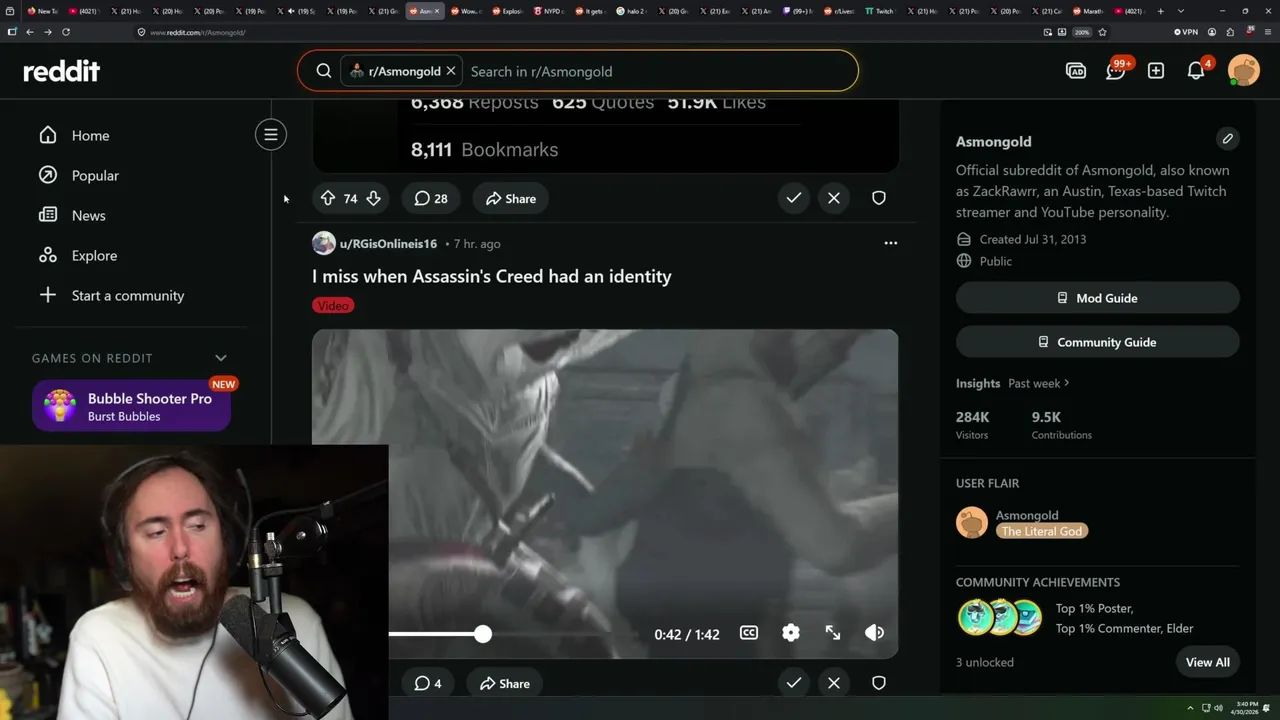Collapse the left navigation sidebar
The width and height of the screenshot is (1280, 720).
click(x=271, y=135)
